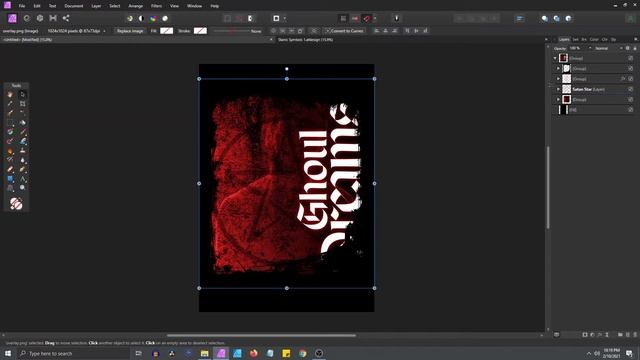The height and width of the screenshot is (360, 640).
Task: Toggle the Quick Mask icon
Action: click(276, 18)
